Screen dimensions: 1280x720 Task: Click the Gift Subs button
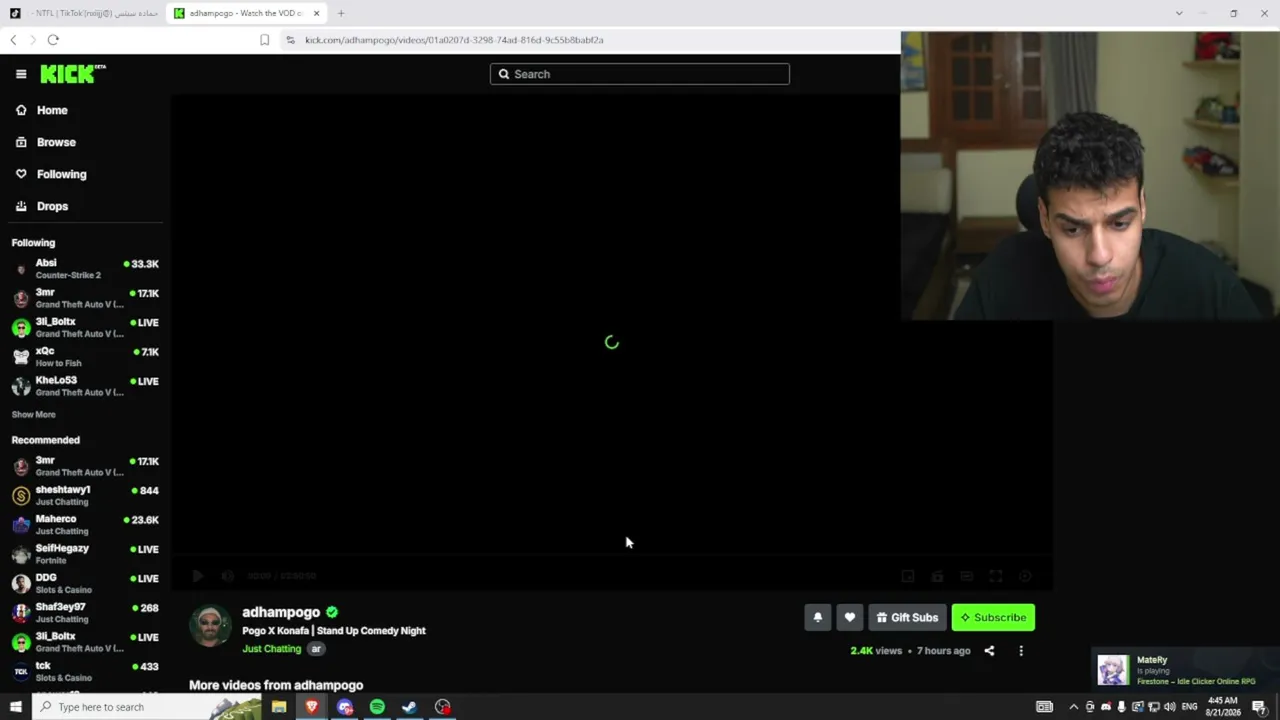point(907,618)
